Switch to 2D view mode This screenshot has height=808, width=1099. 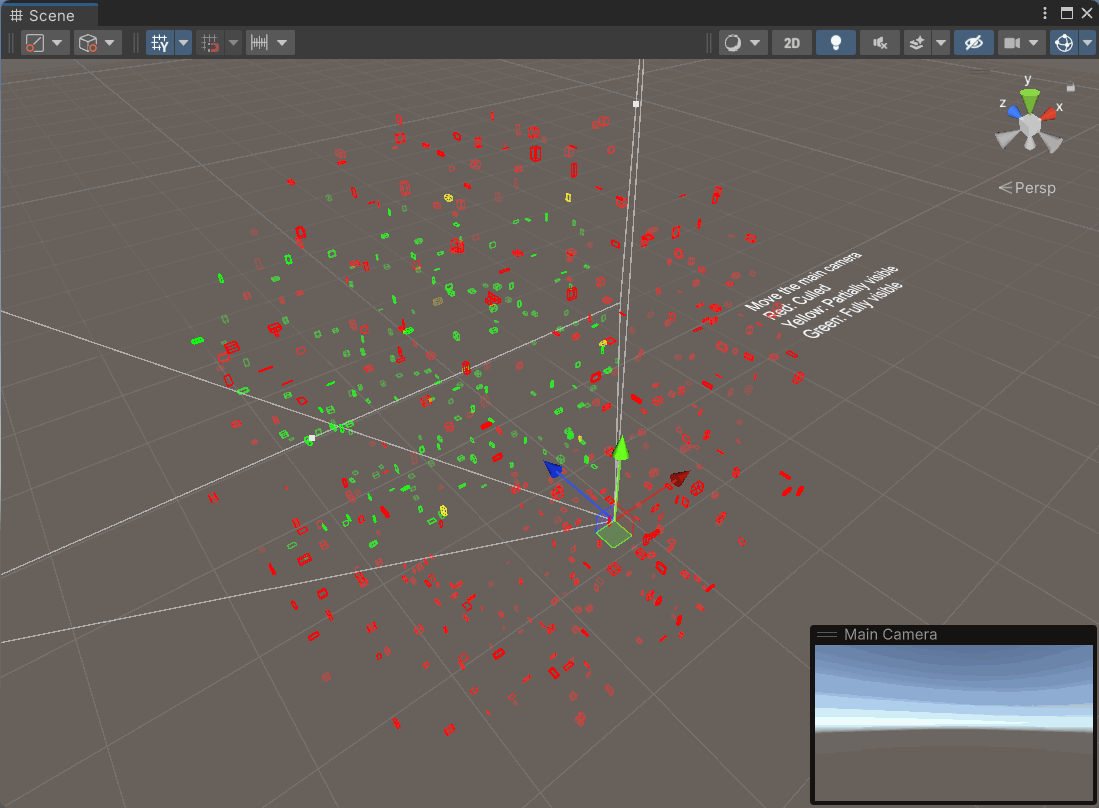coord(792,42)
